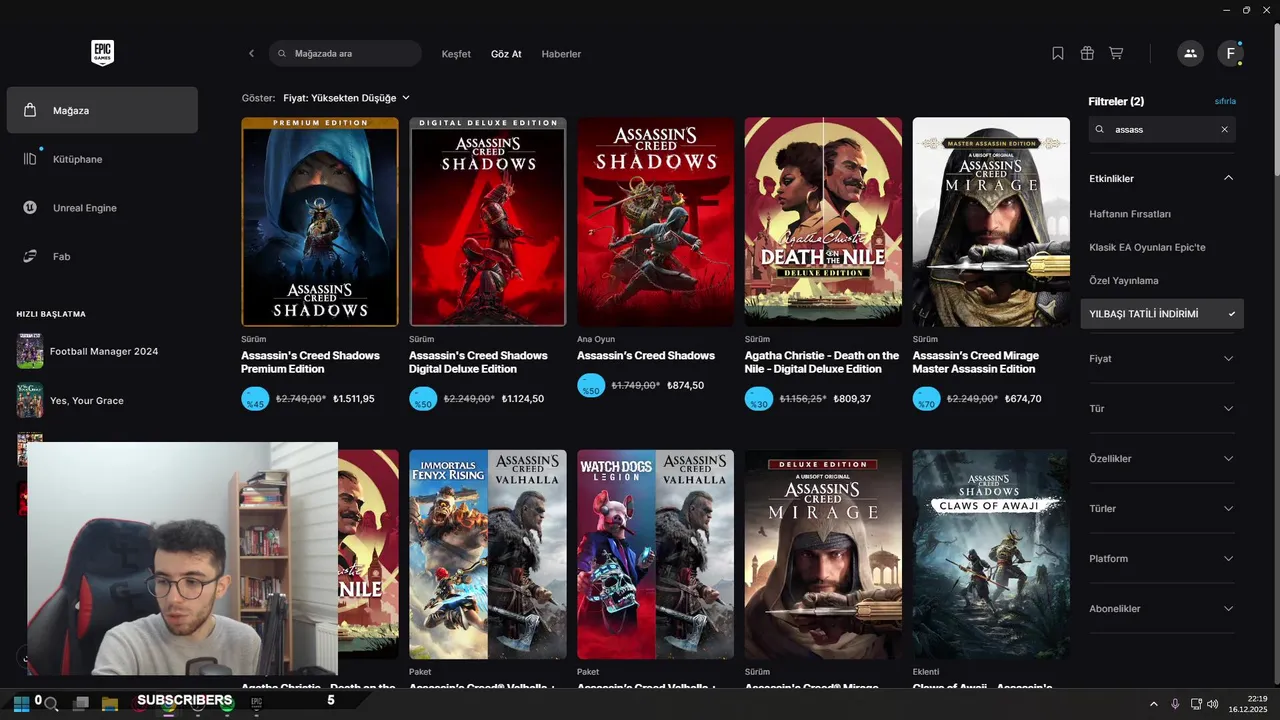Screen dimensions: 1280x720
Task: Enable the Özel Yayınlama filter
Action: tap(1124, 281)
